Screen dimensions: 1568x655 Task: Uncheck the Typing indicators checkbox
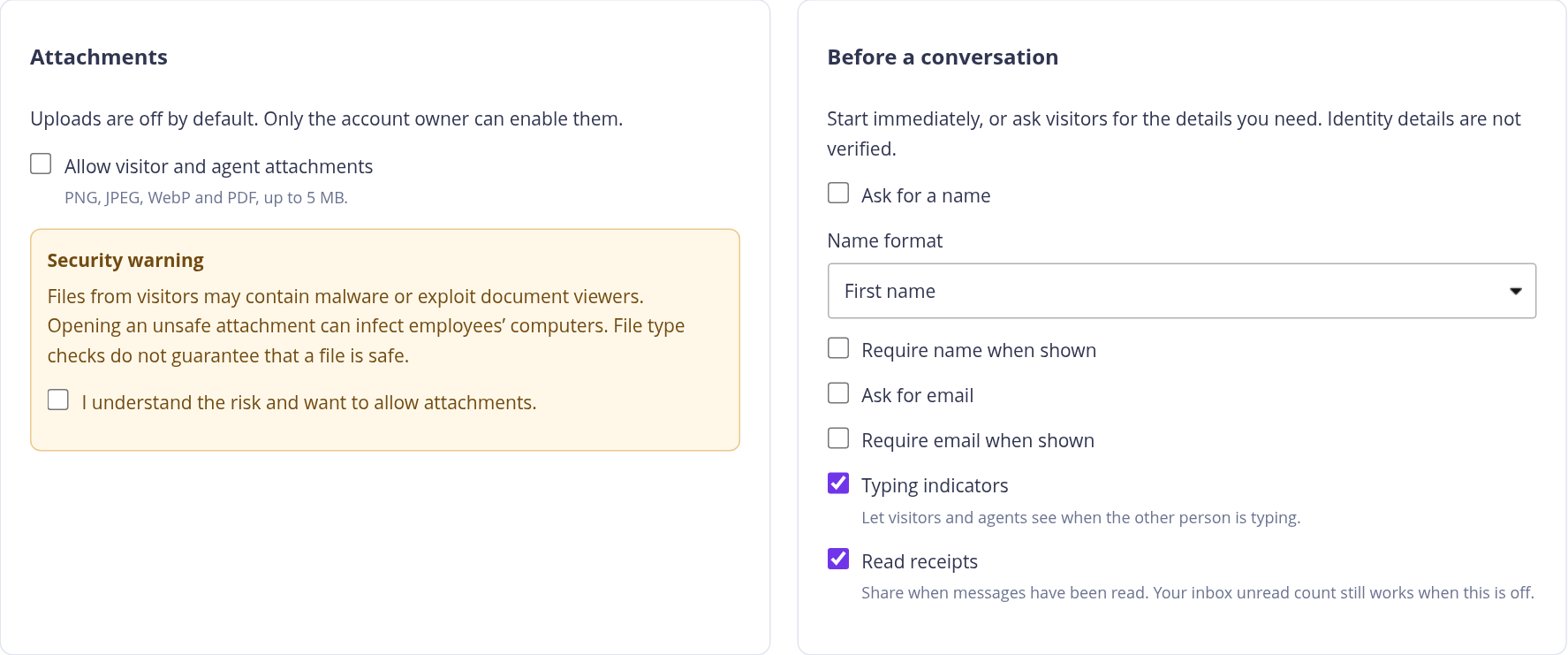(838, 483)
